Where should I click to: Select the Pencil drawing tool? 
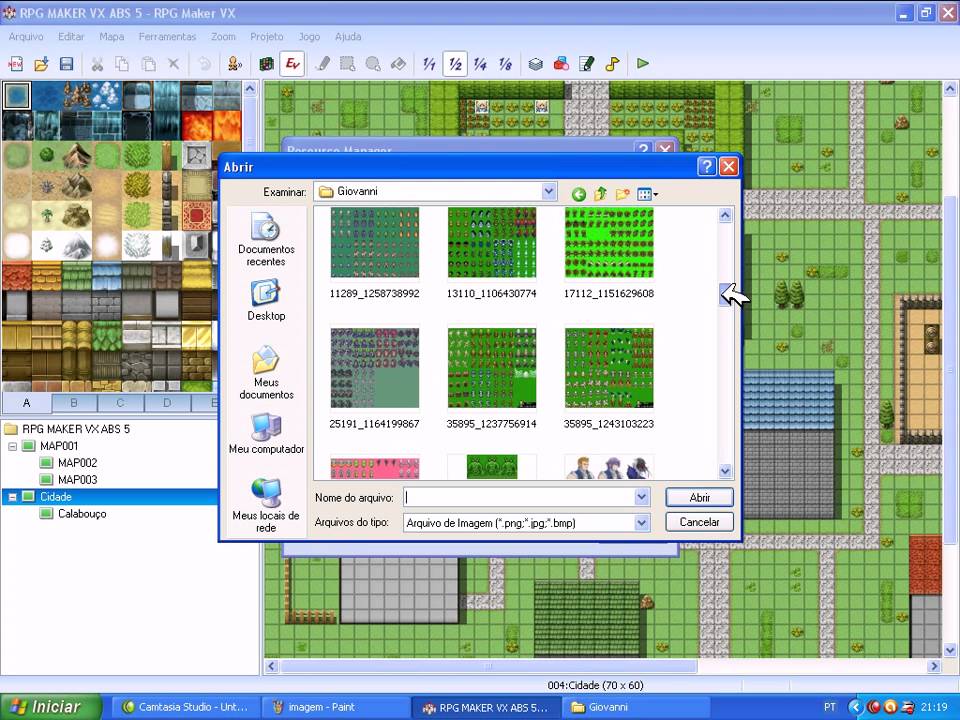pyautogui.click(x=323, y=64)
